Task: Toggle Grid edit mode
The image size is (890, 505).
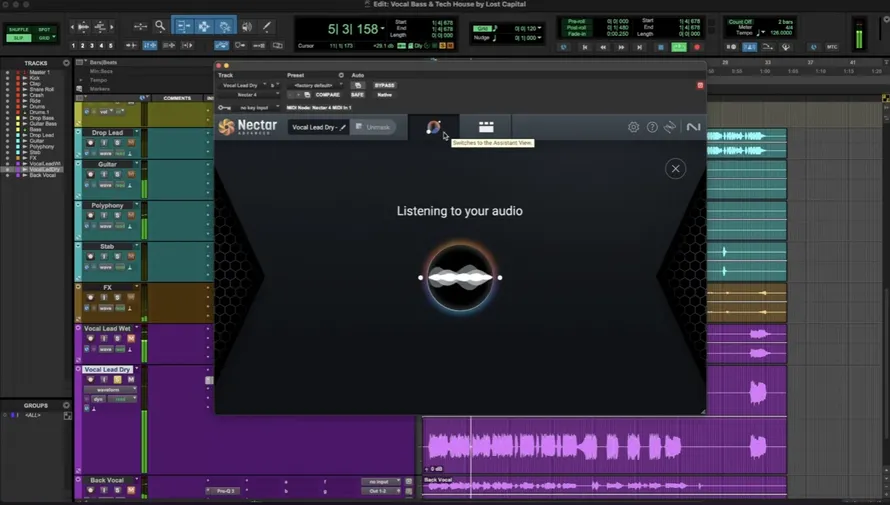Action: 44,38
